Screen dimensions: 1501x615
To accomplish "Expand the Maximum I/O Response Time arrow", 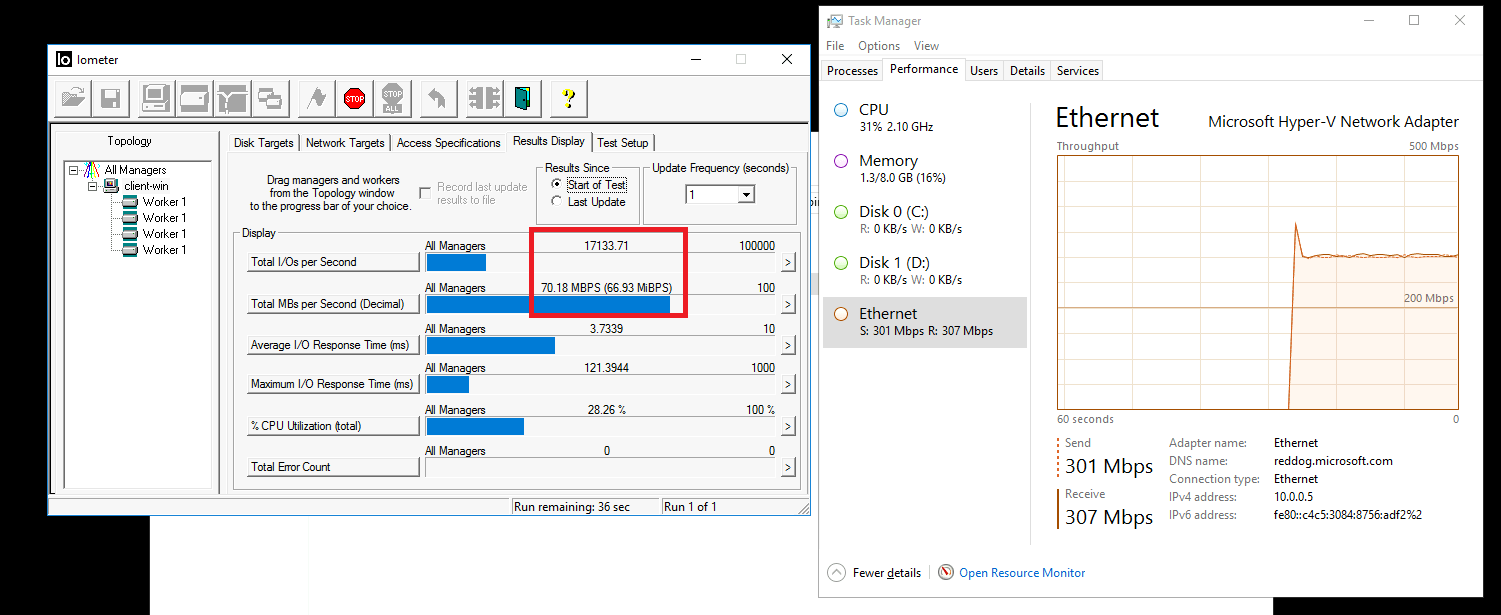I will click(788, 384).
